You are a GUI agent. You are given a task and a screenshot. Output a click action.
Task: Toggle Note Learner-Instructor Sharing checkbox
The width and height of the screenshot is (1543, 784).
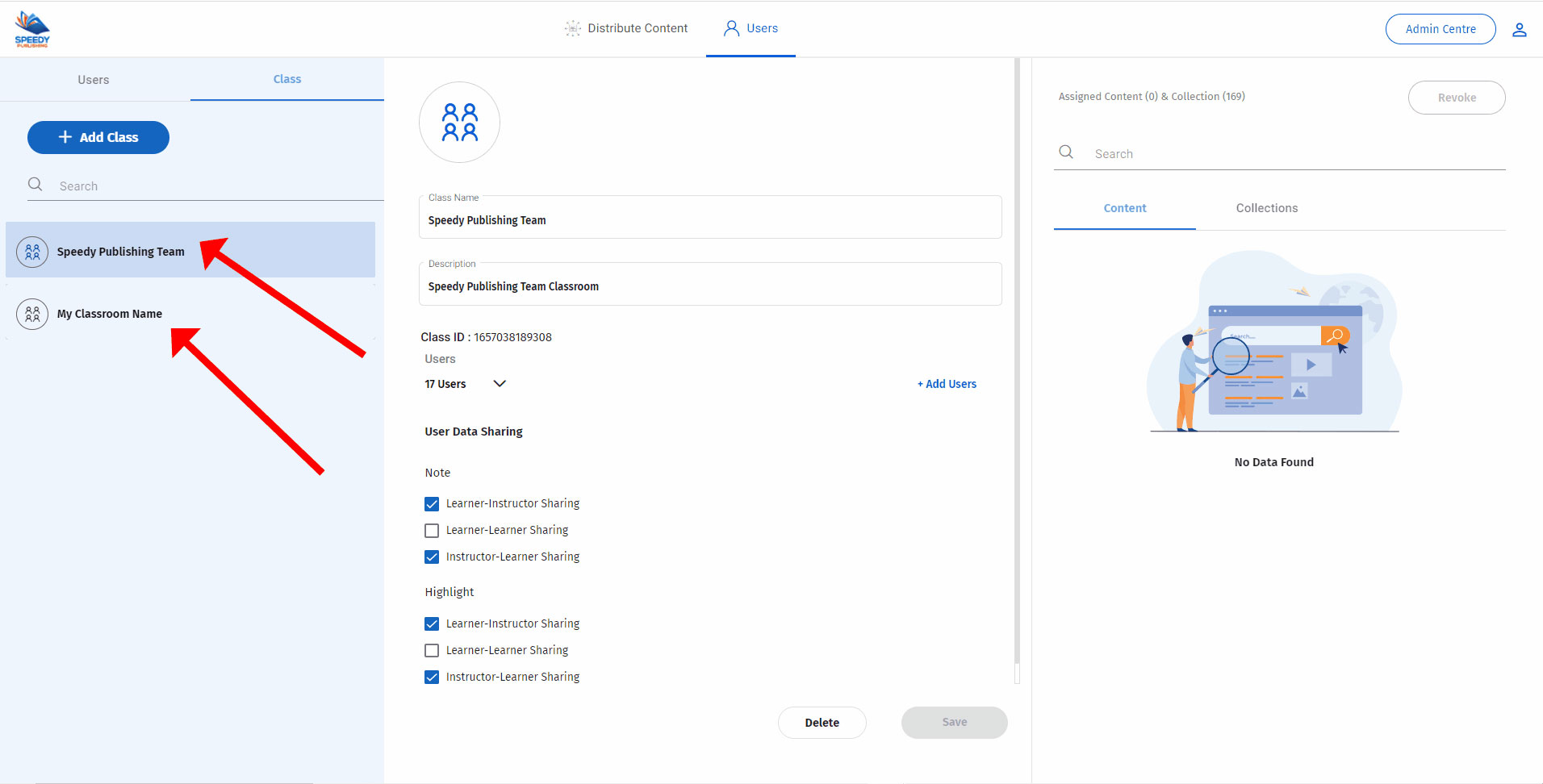tap(432, 504)
